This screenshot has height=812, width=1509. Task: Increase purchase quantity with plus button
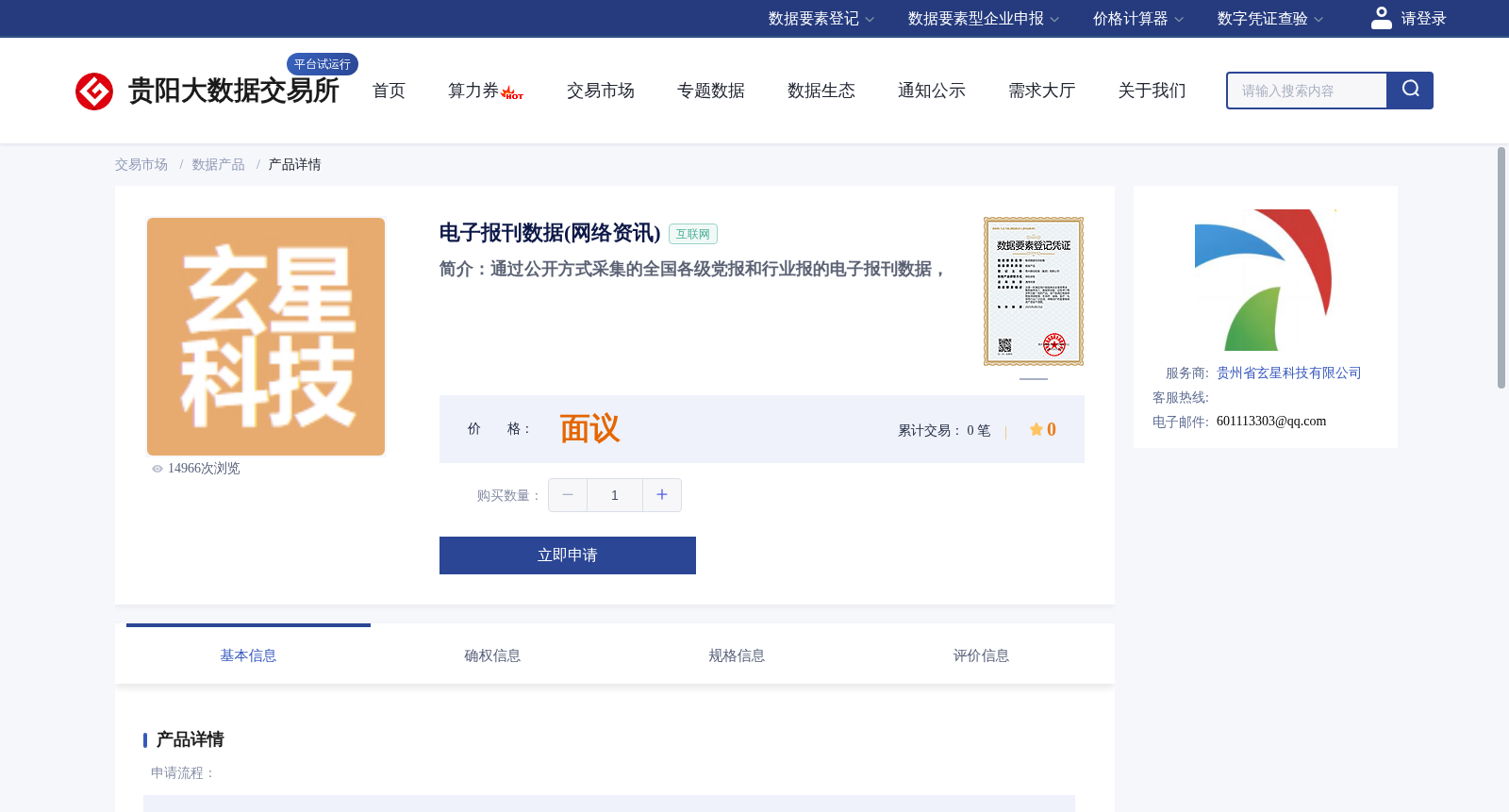point(662,495)
